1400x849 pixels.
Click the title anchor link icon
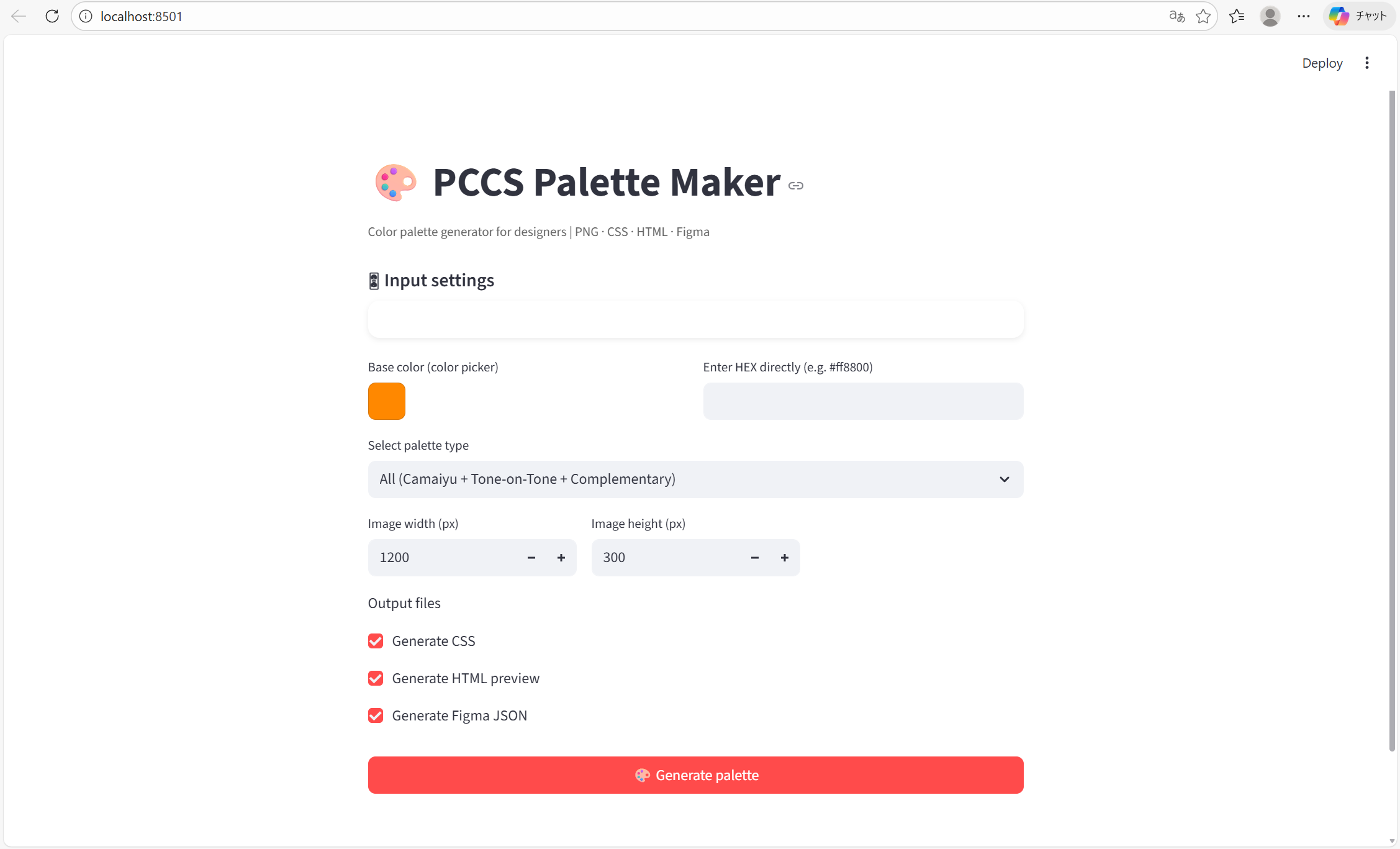coord(796,186)
